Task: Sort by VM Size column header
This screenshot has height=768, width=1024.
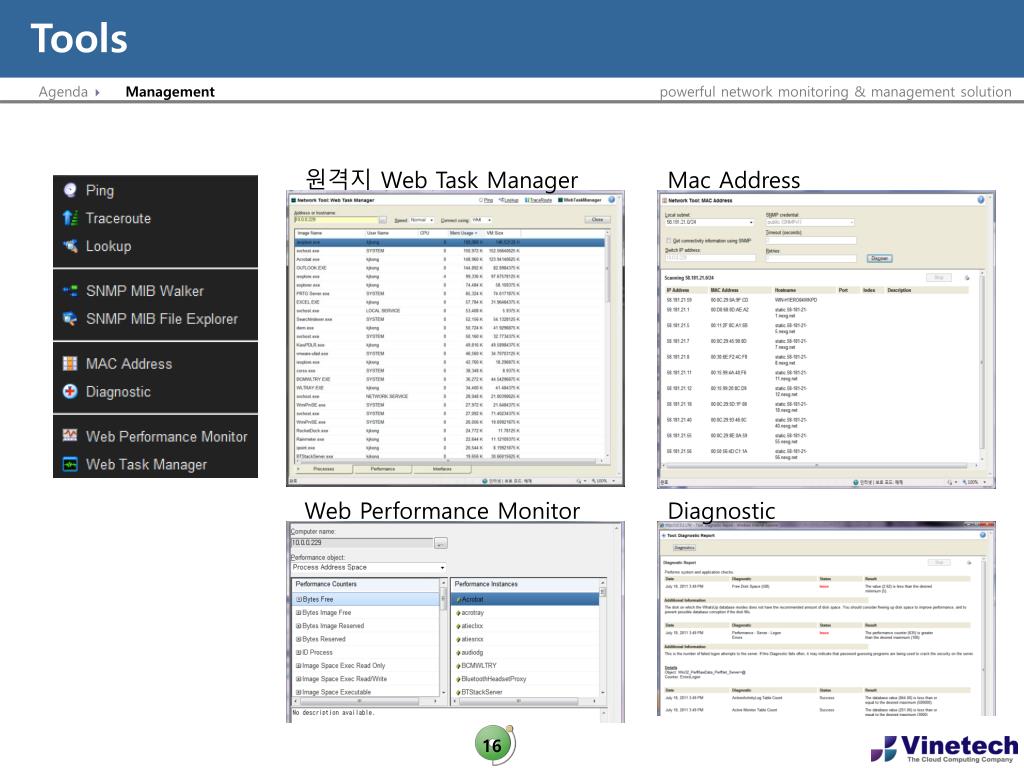Action: (x=502, y=233)
